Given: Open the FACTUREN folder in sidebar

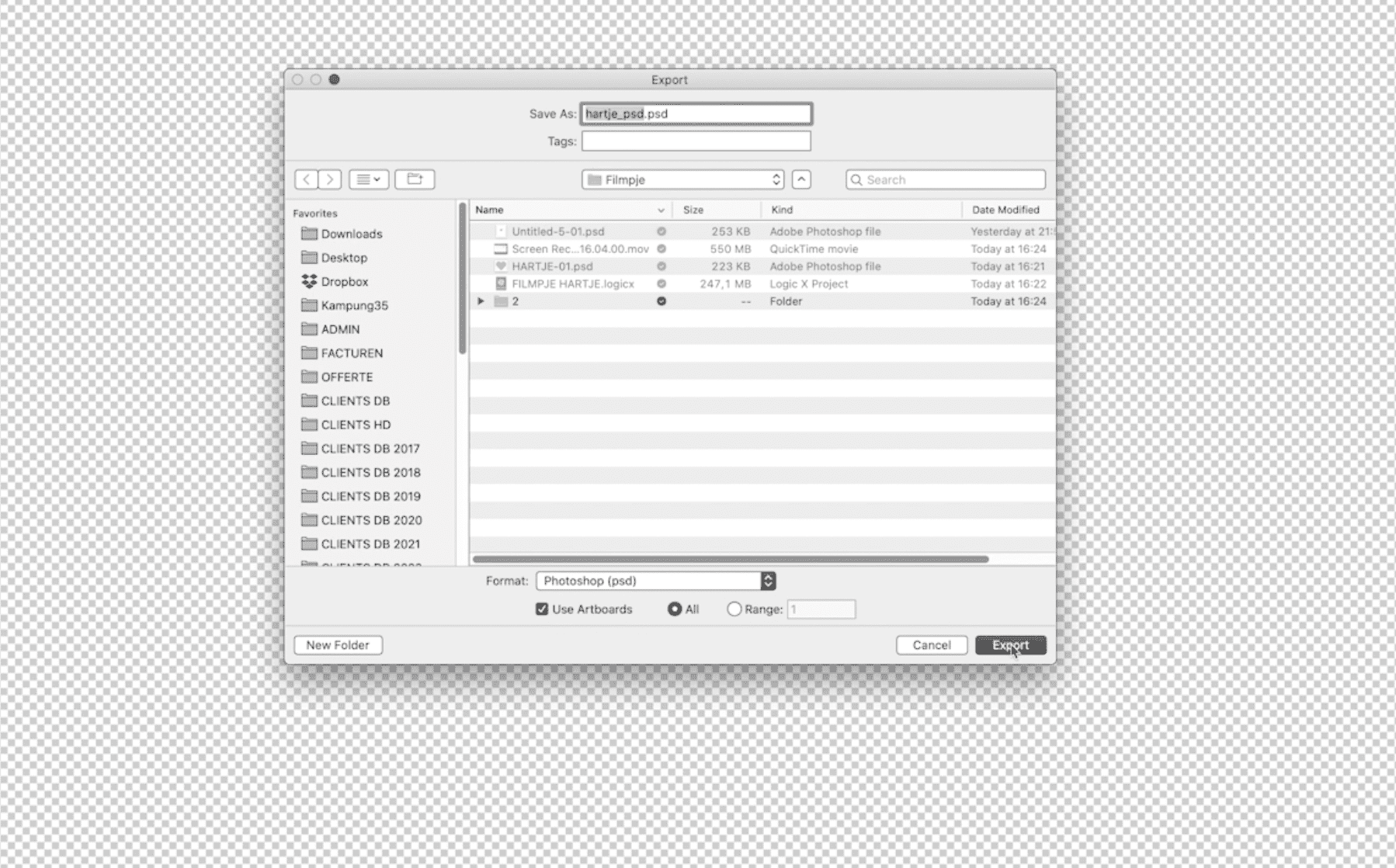Looking at the screenshot, I should (x=342, y=353).
